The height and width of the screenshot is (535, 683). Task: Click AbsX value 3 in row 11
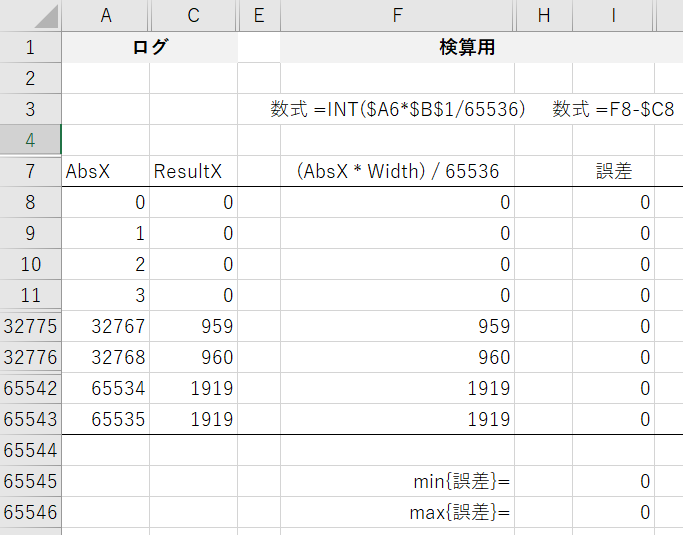(106, 295)
